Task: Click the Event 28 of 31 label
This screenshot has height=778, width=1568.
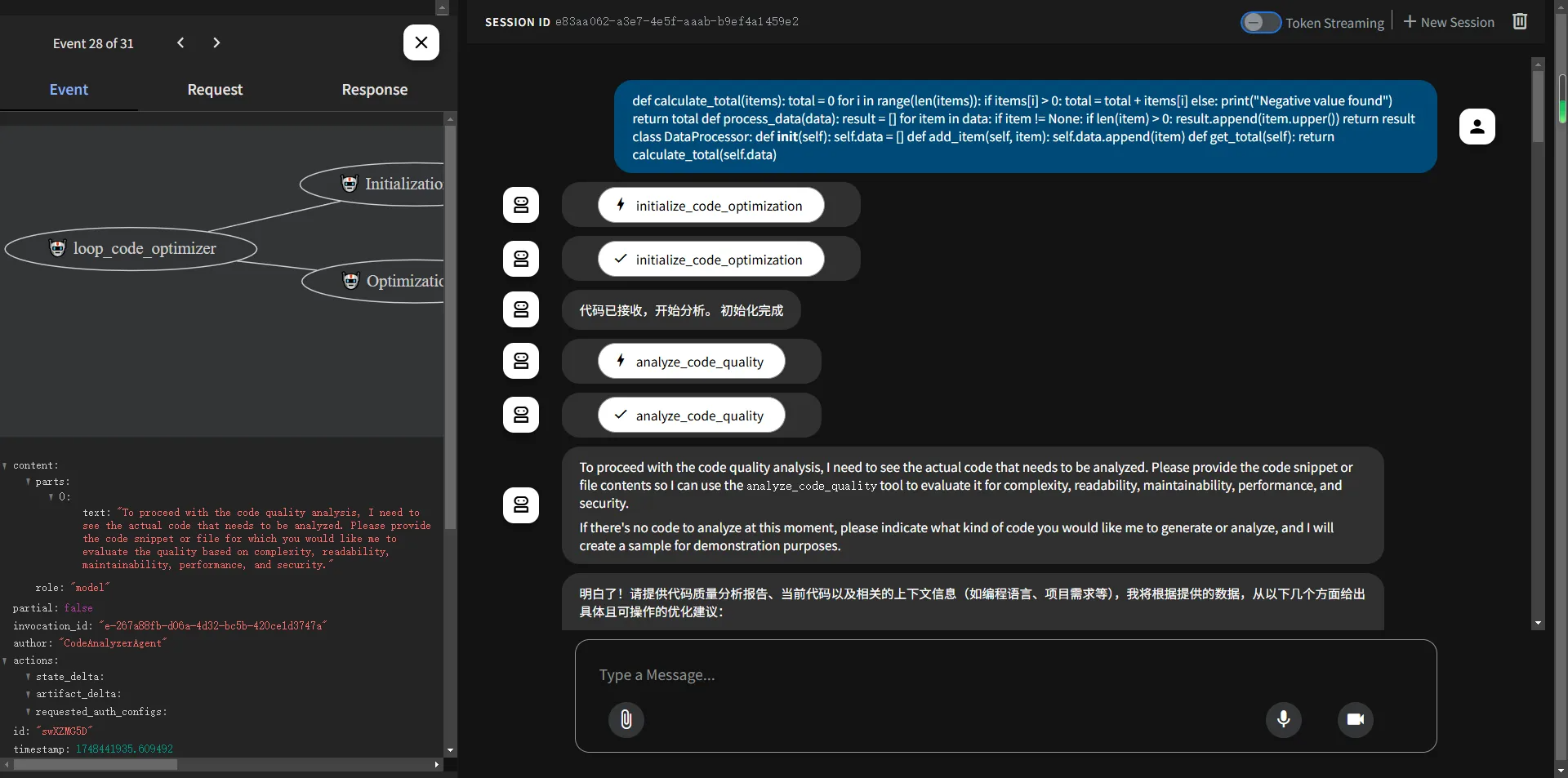Action: (93, 43)
